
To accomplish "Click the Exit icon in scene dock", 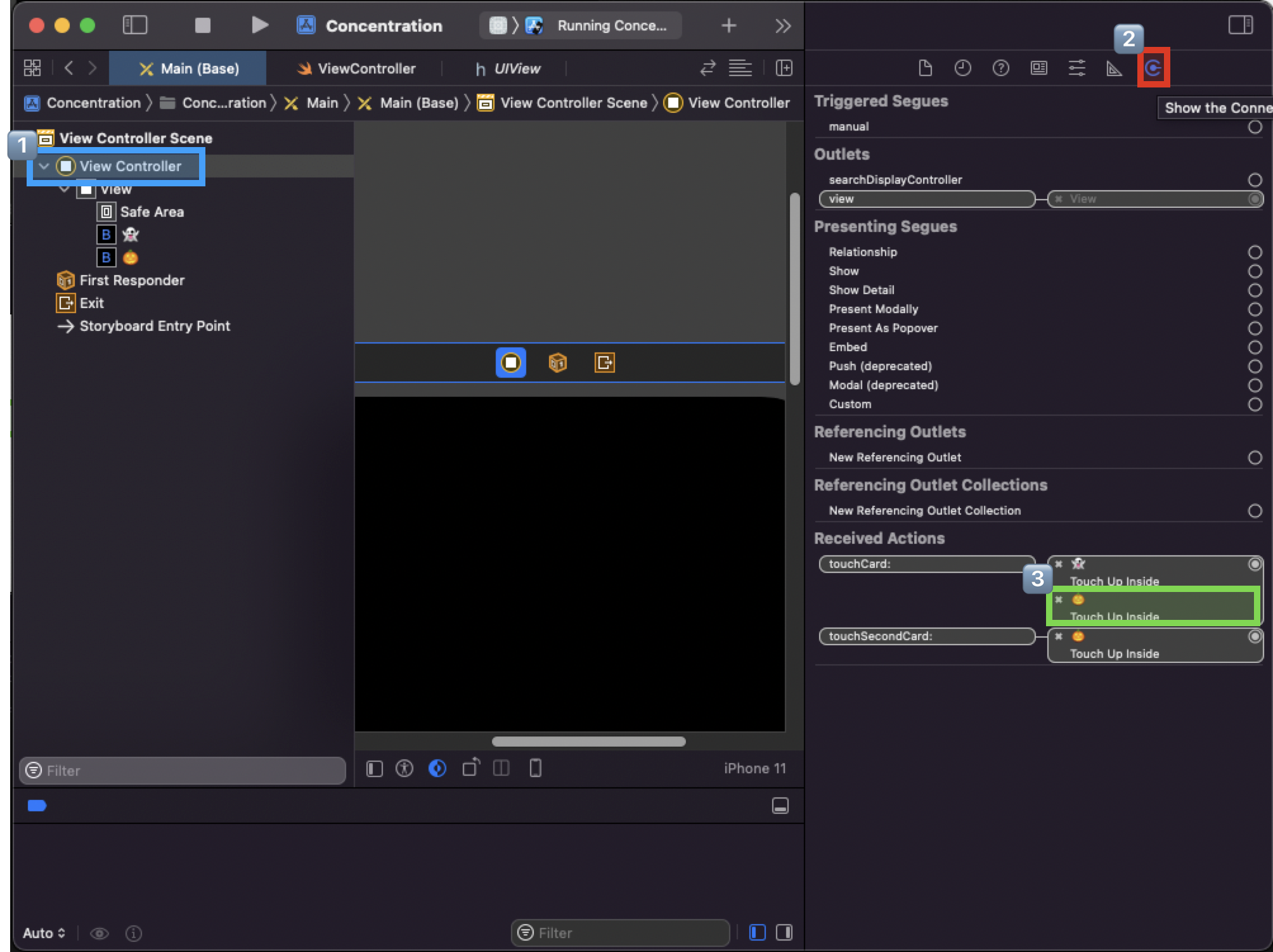I will pos(604,363).
